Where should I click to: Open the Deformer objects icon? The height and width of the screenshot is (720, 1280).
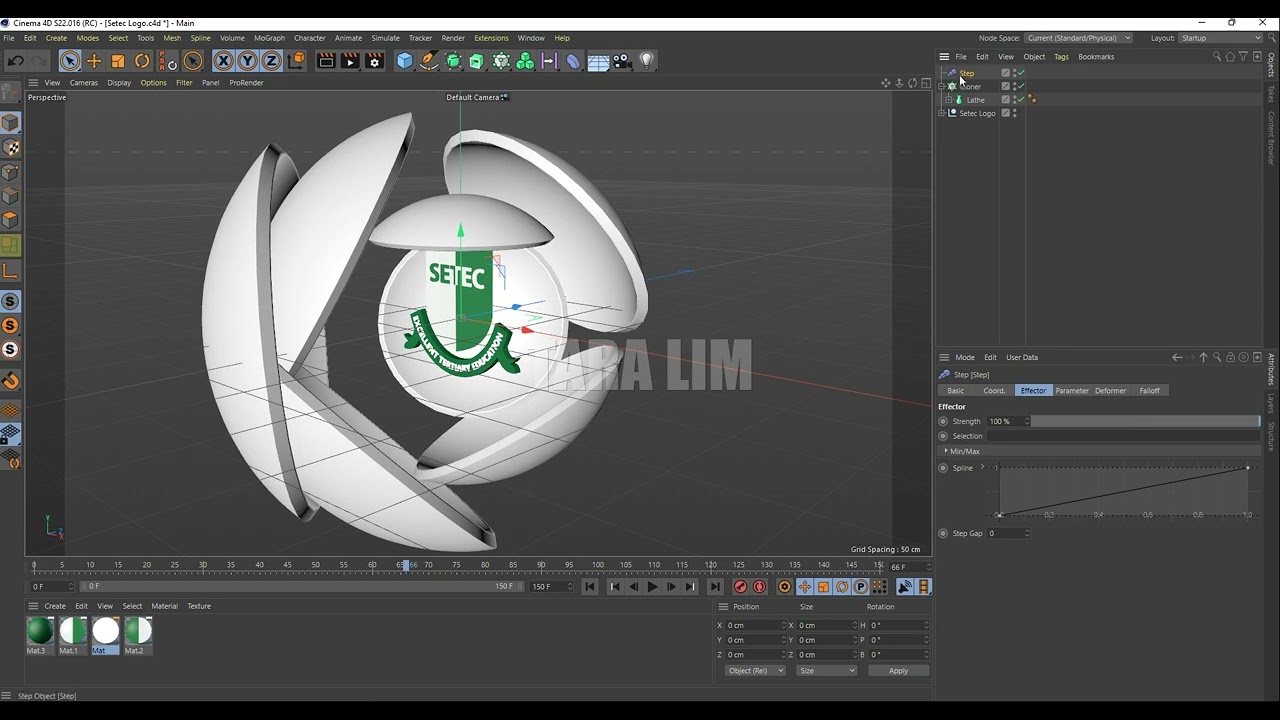coord(573,61)
